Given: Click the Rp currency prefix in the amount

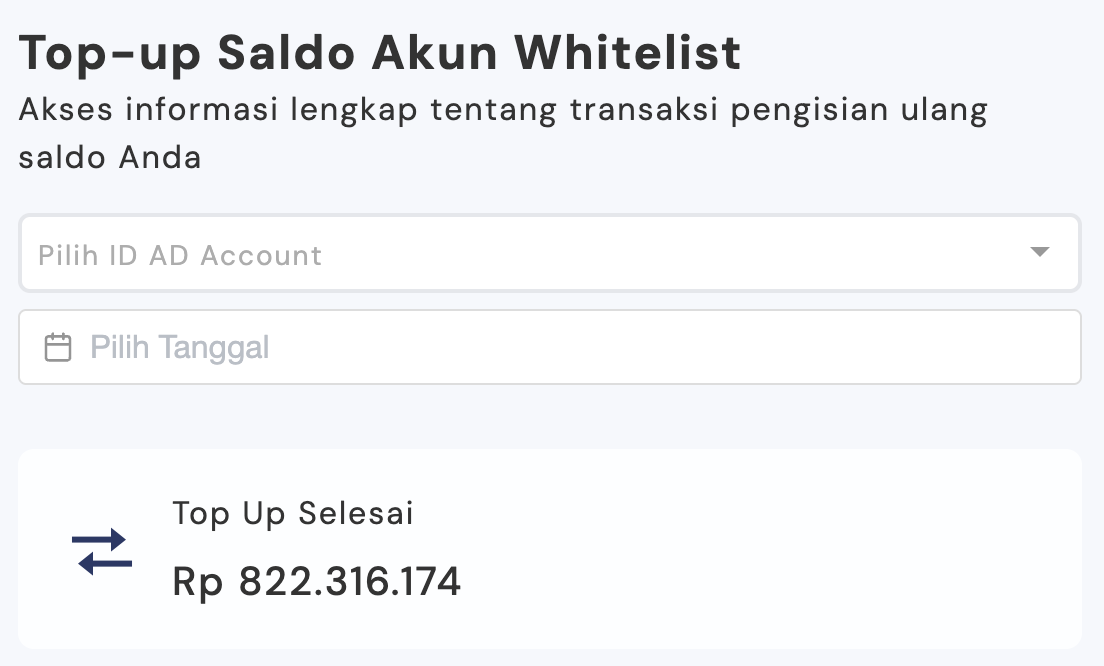Looking at the screenshot, I should pos(197,581).
